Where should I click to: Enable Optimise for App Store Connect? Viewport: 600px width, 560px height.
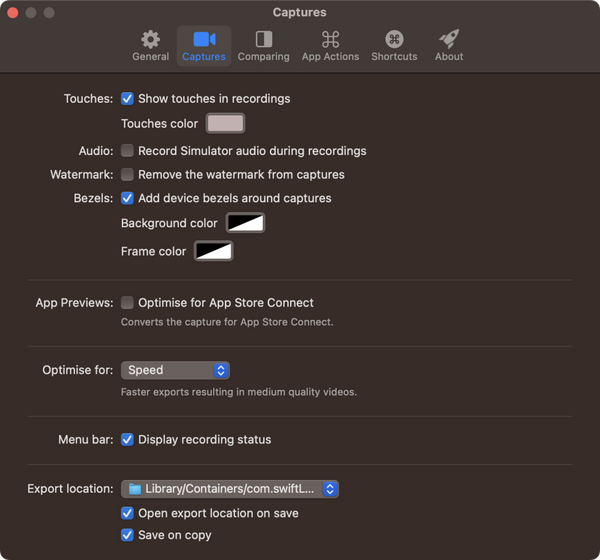(128, 303)
